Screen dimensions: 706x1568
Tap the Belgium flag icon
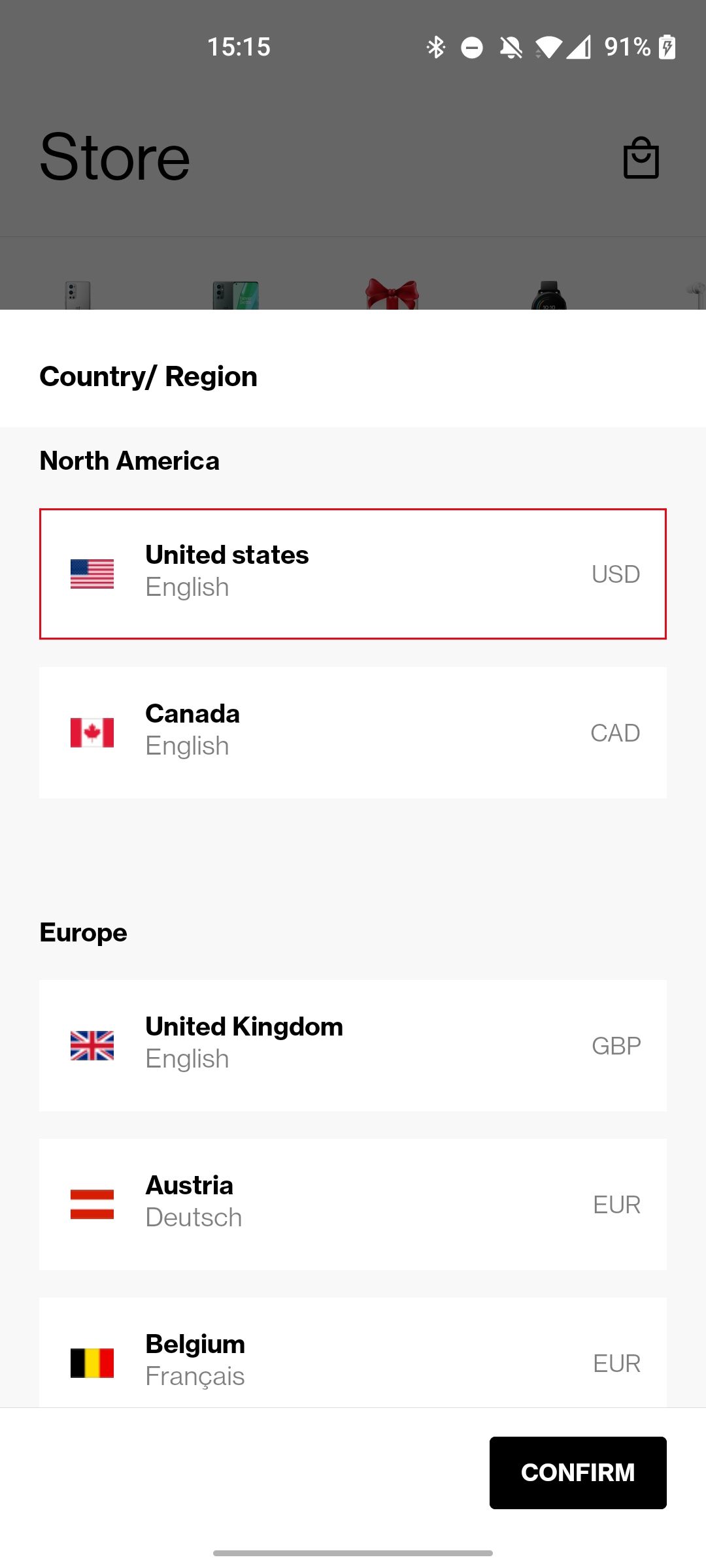point(92,1363)
